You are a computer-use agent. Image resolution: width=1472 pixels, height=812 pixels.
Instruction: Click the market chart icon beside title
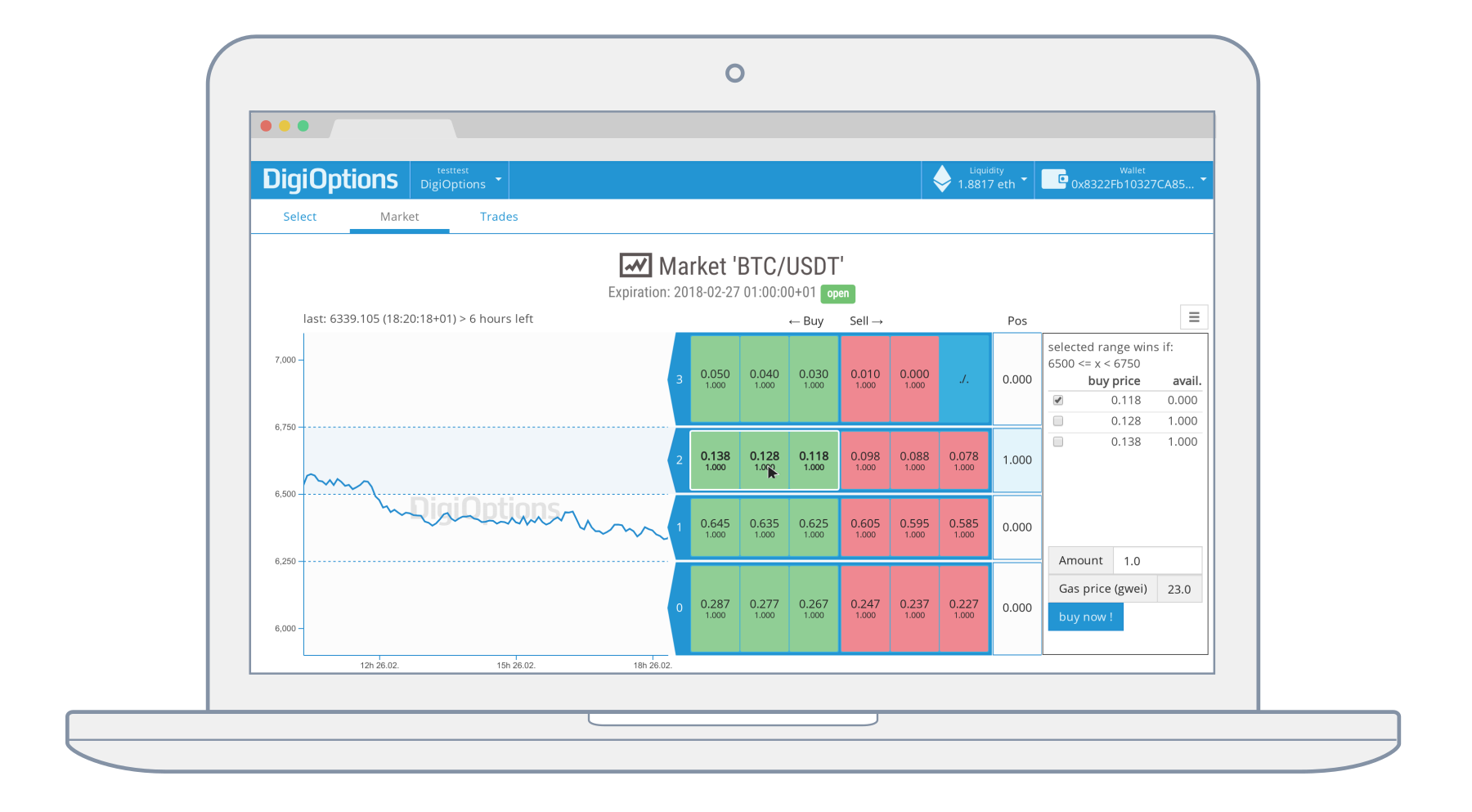point(635,266)
